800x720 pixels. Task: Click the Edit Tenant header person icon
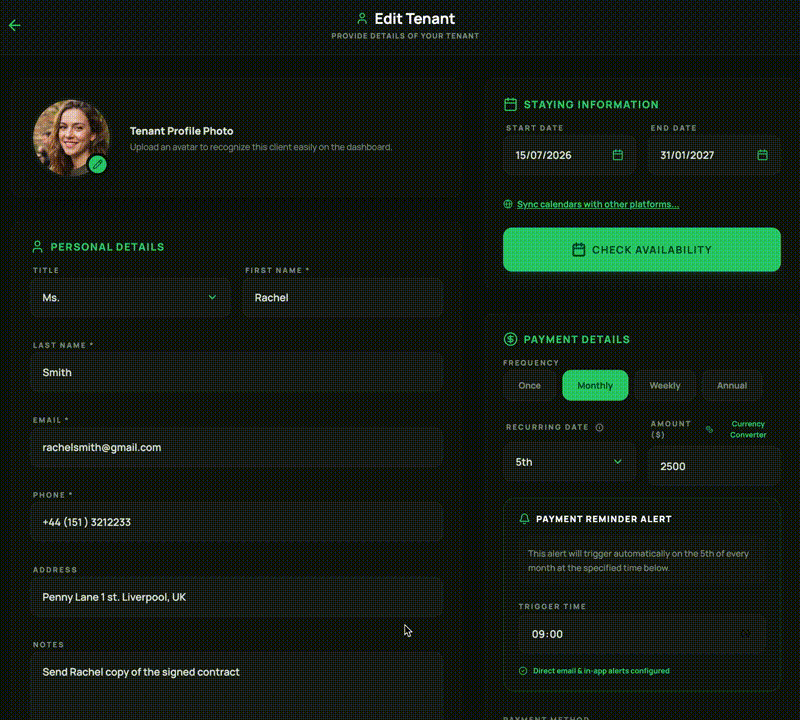[362, 19]
